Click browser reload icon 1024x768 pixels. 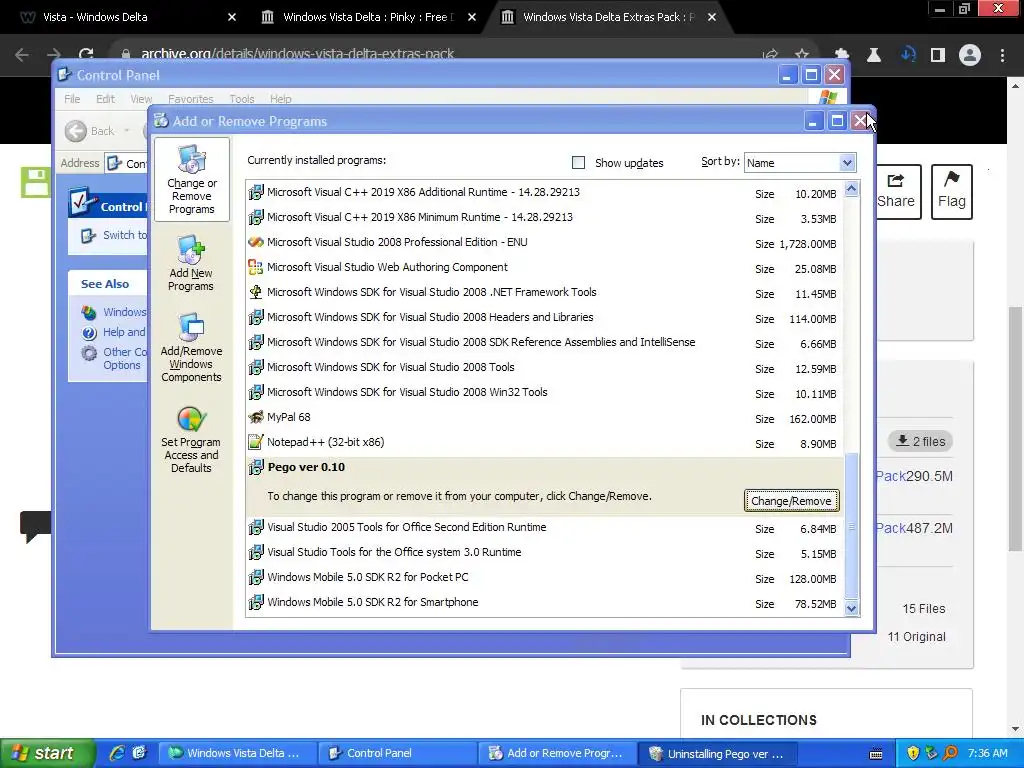point(86,55)
